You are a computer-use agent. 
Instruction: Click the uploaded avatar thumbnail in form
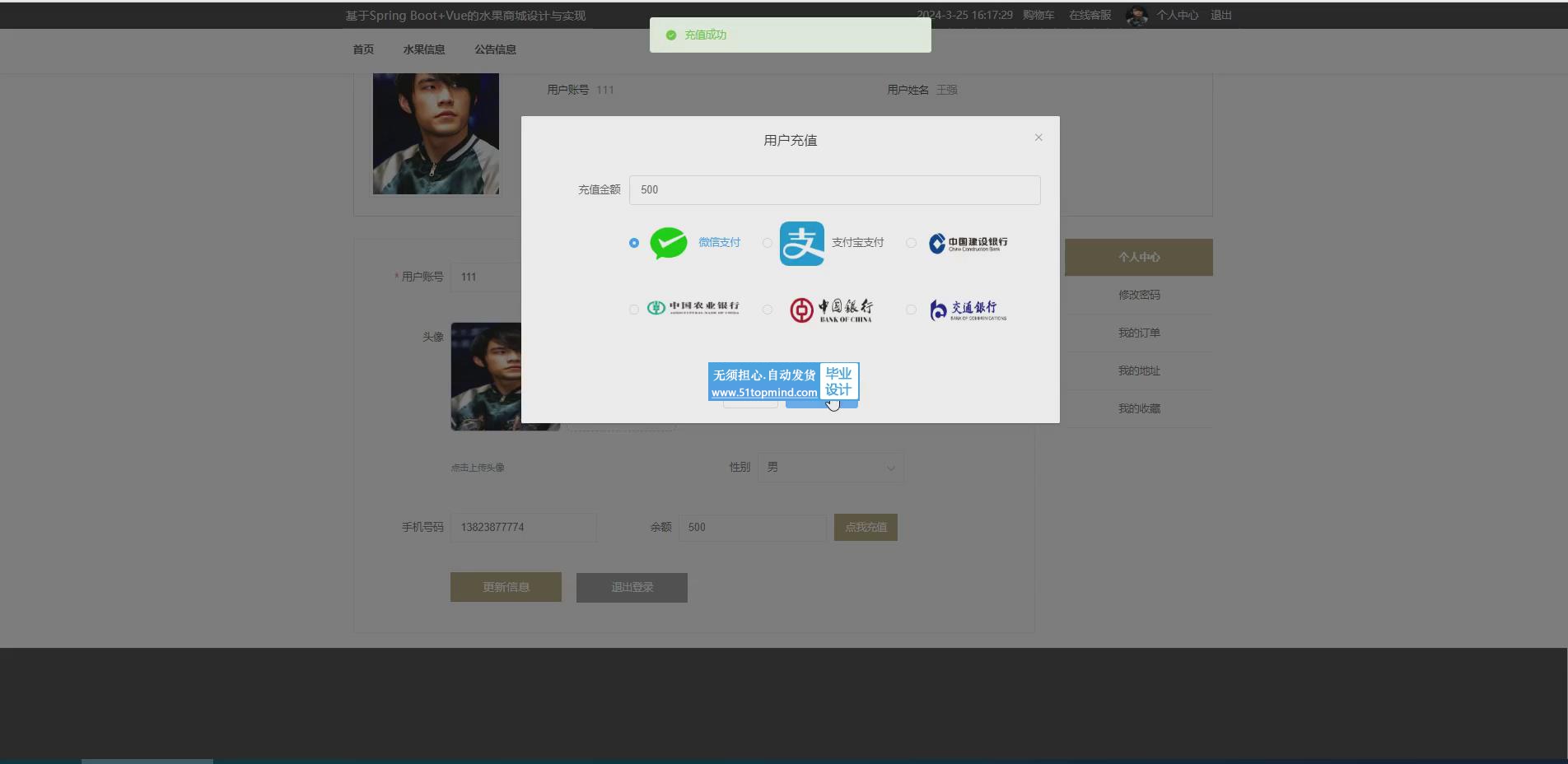coord(486,376)
